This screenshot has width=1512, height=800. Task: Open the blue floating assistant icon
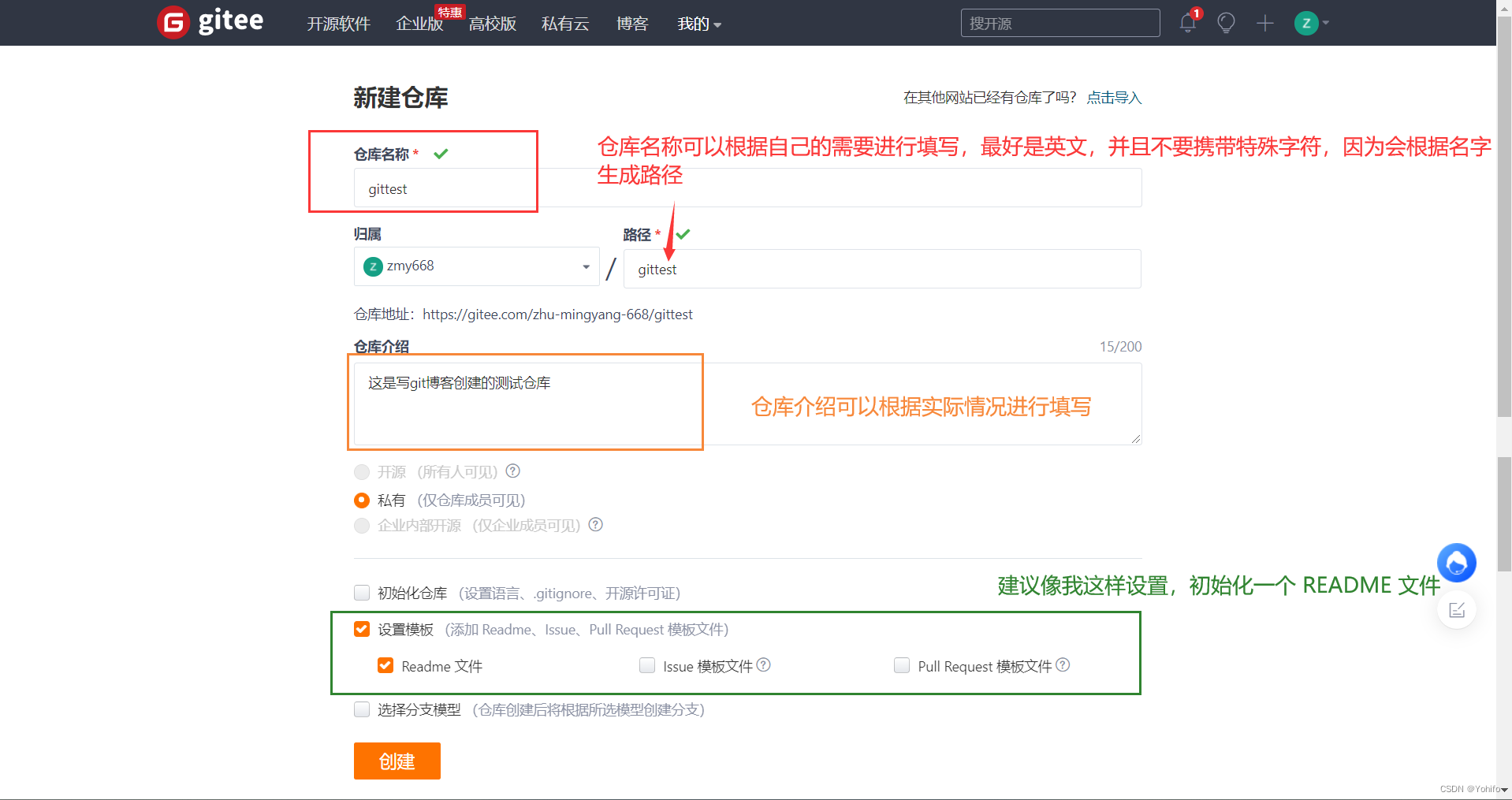1456,563
